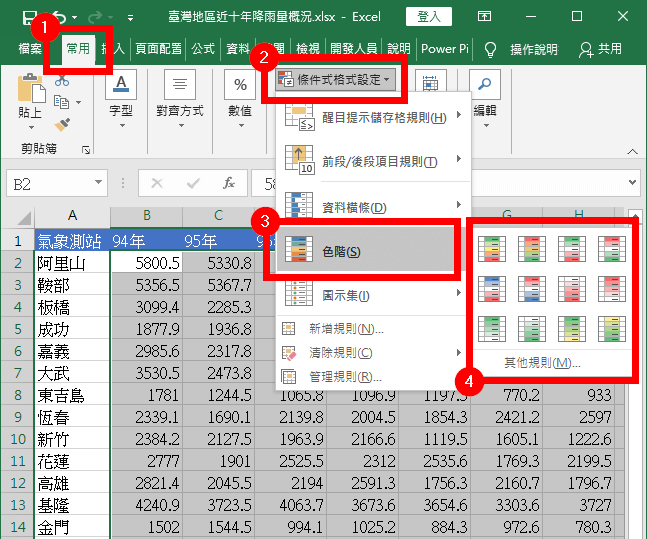Image resolution: width=647 pixels, height=539 pixels.
Task: Switch to the 公式 tab
Action: (x=203, y=49)
